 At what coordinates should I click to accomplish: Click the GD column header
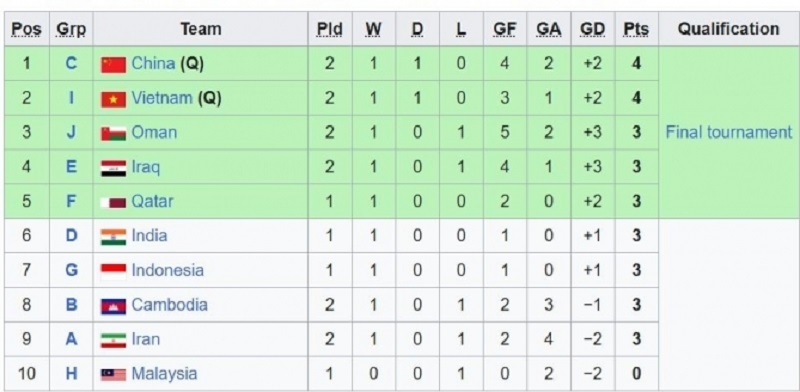592,29
